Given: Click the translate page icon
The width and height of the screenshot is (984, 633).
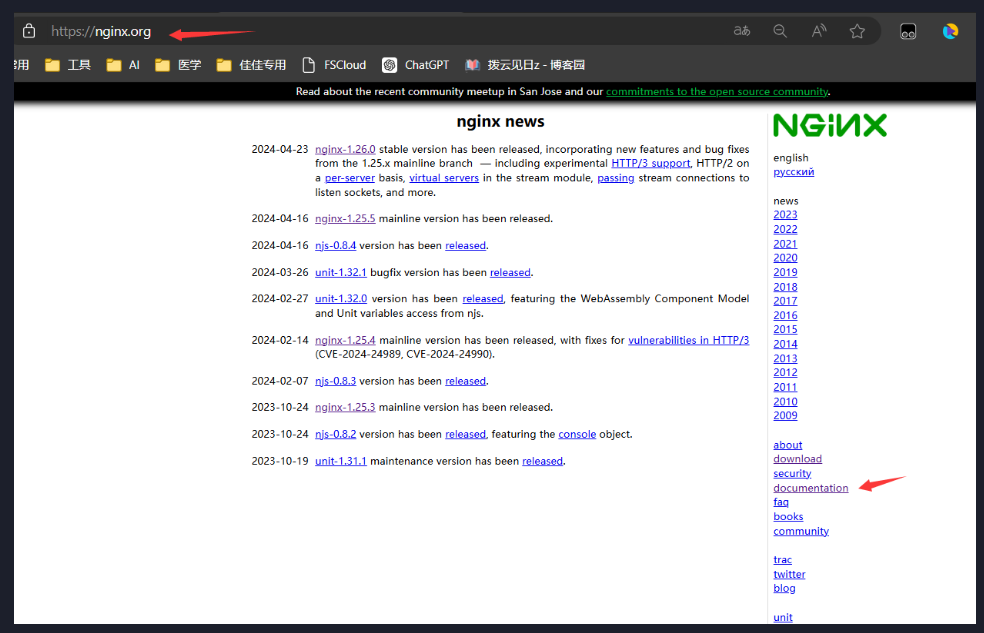Looking at the screenshot, I should [x=742, y=31].
